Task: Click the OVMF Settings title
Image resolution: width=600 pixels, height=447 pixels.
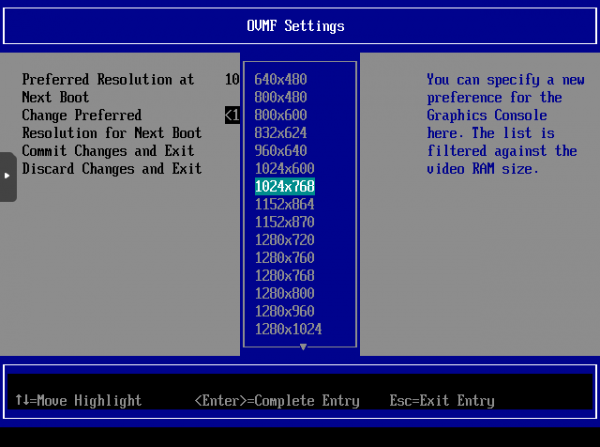Action: pyautogui.click(x=295, y=26)
